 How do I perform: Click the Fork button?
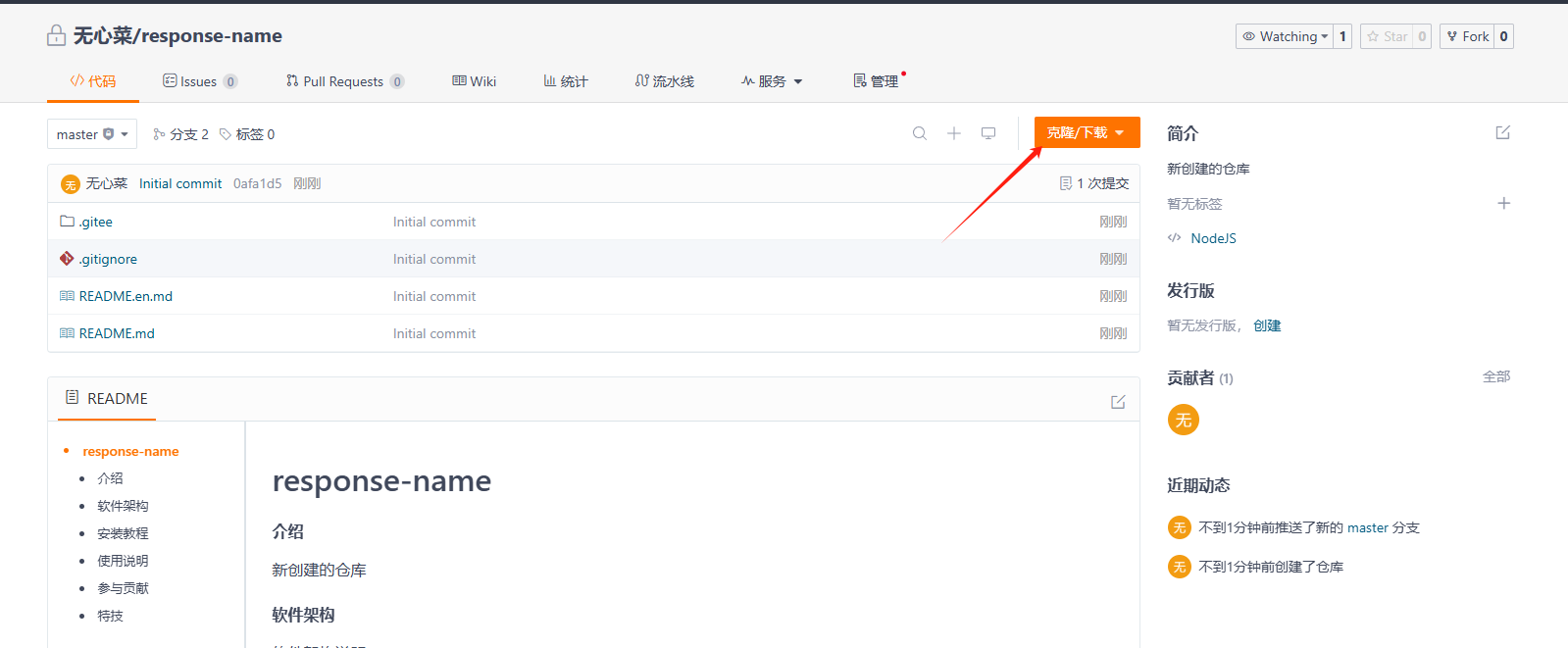1467,36
